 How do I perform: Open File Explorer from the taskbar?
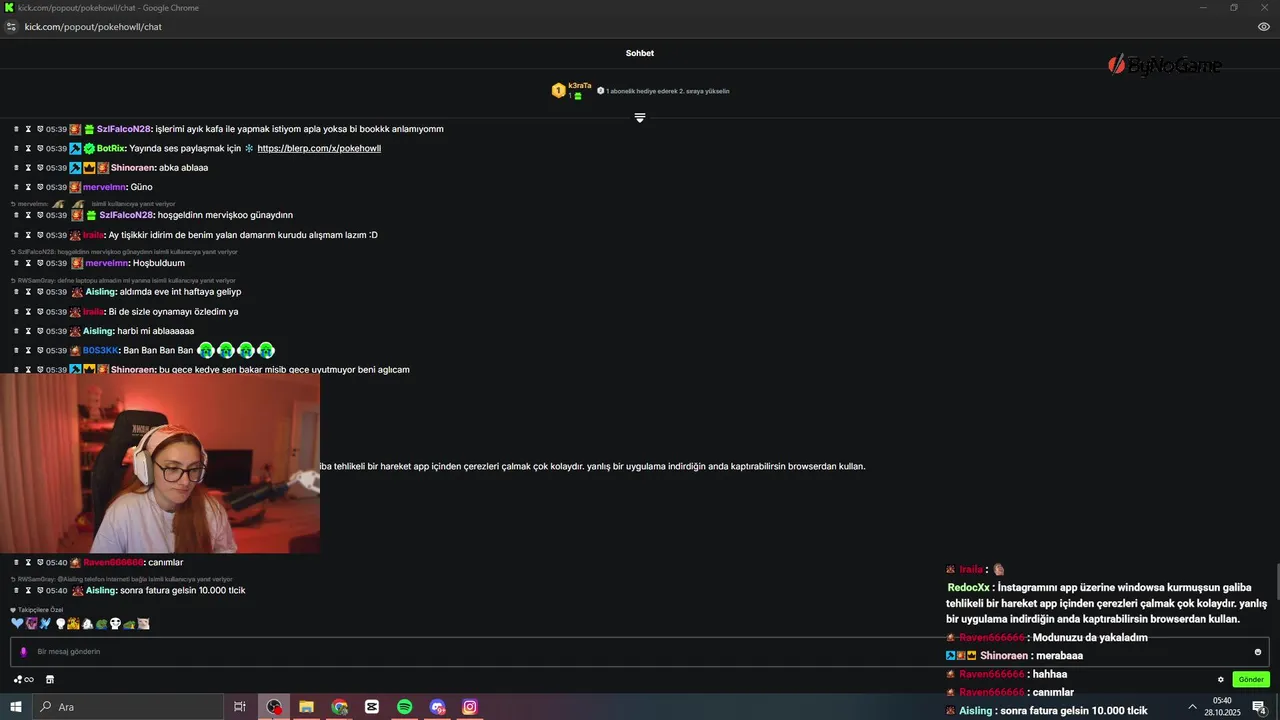307,707
